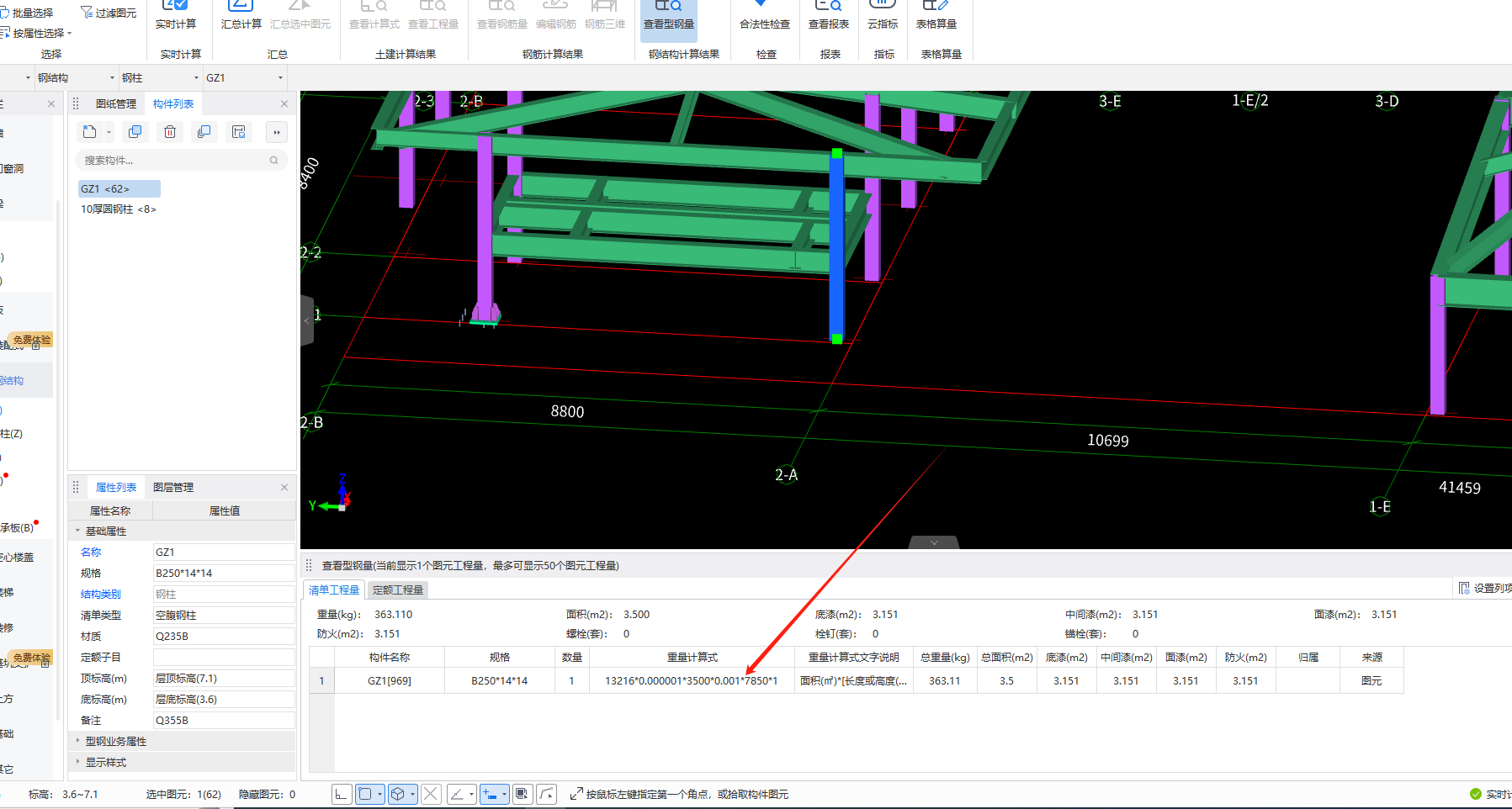Run 汇总计算 from the ribbon
1512x809 pixels.
(241, 15)
